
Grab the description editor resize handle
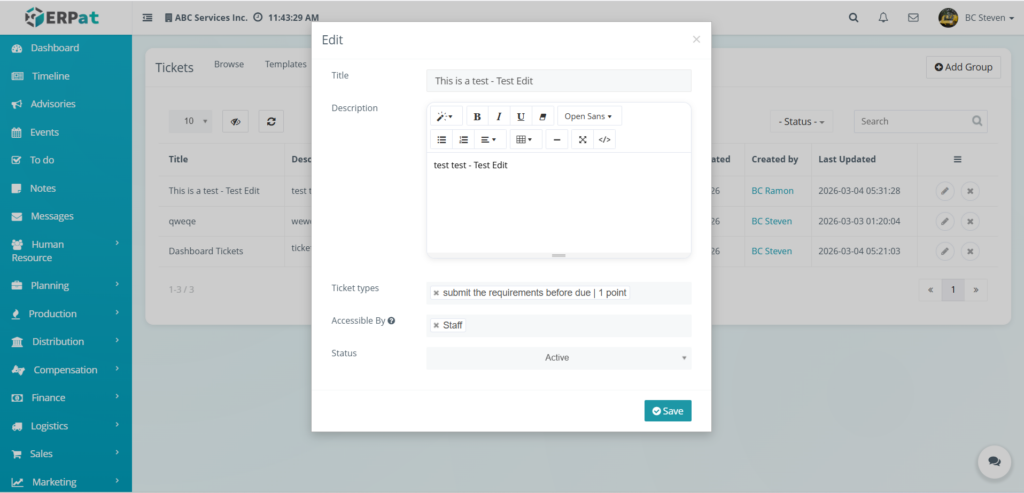558,255
